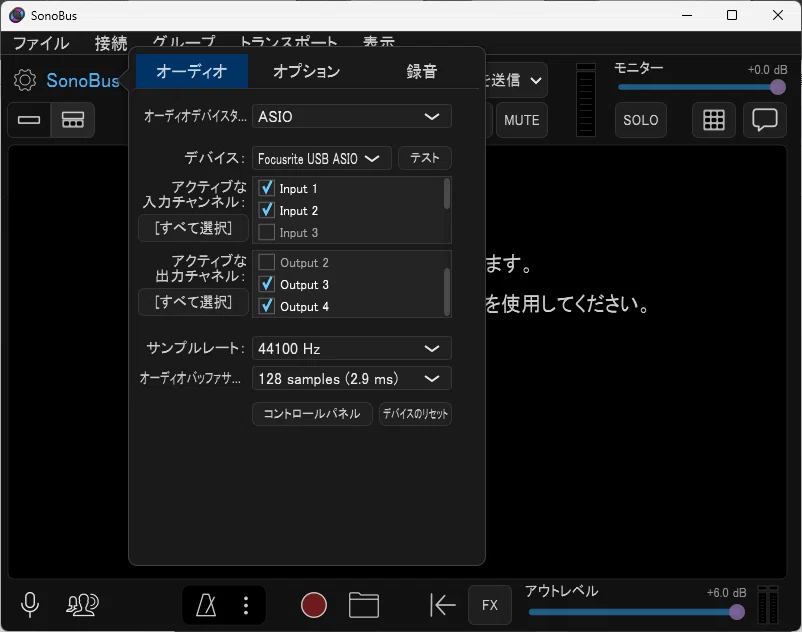
Task: Open the グループ menu
Action: (x=184, y=41)
